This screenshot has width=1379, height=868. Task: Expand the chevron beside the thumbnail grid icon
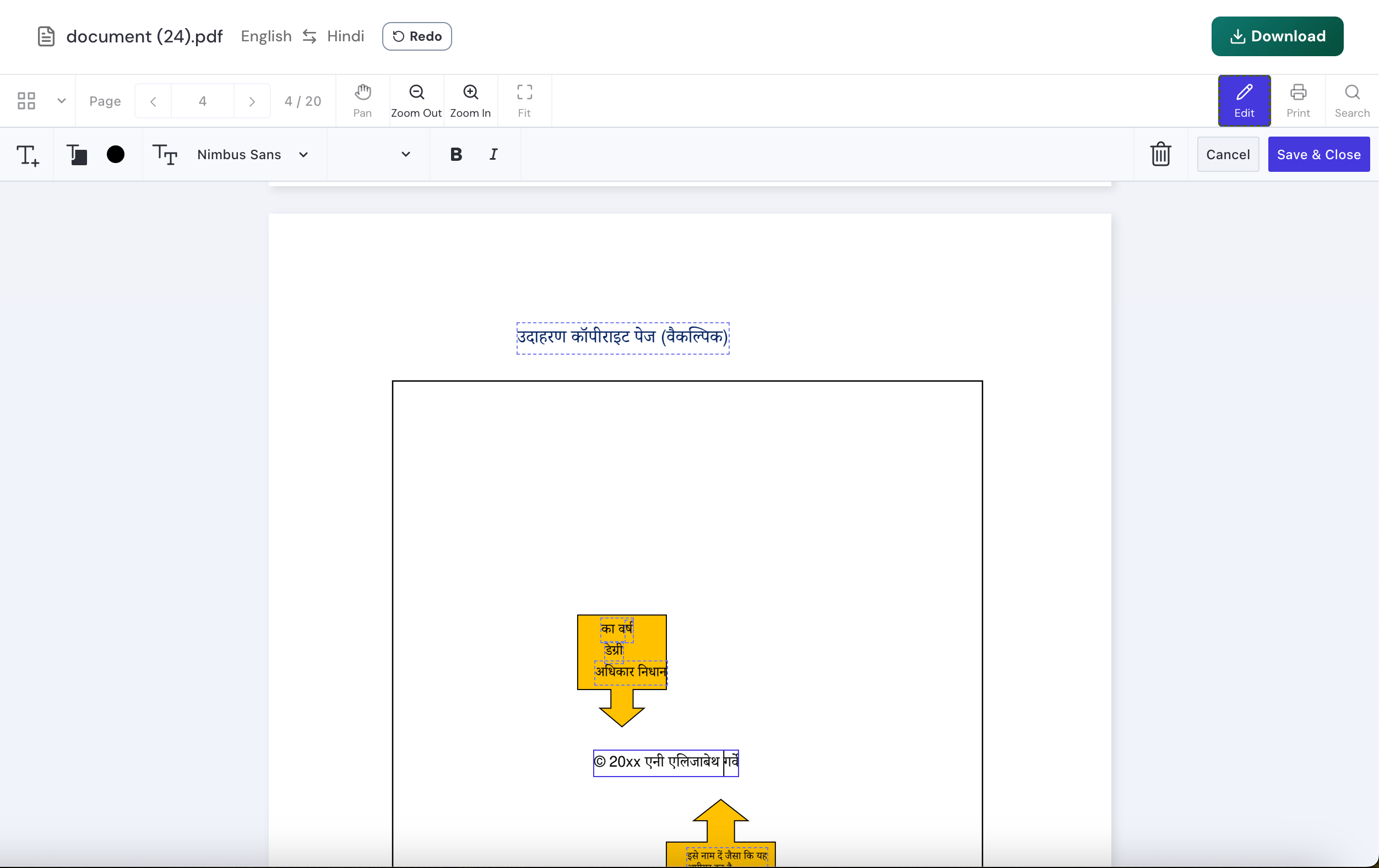[61, 100]
